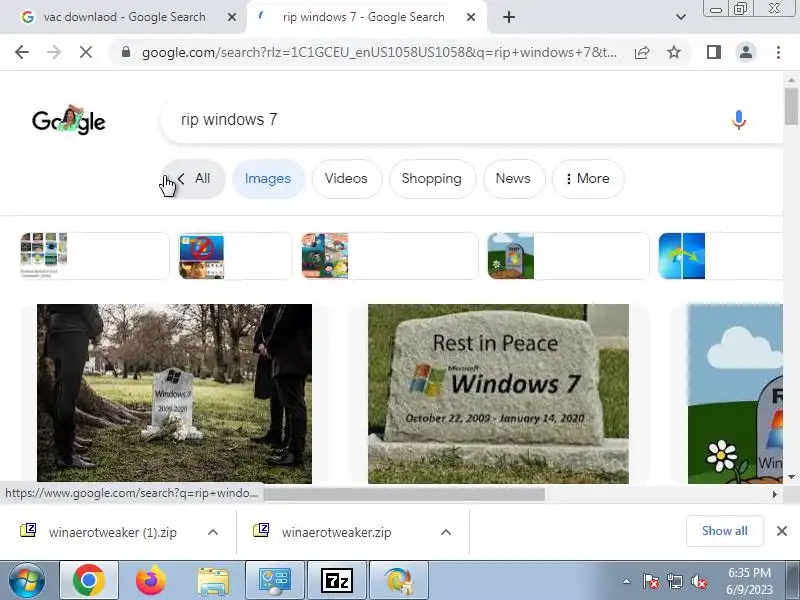Open Windows Explorer folder in the taskbar
This screenshot has width=800, height=600.
pos(213,580)
